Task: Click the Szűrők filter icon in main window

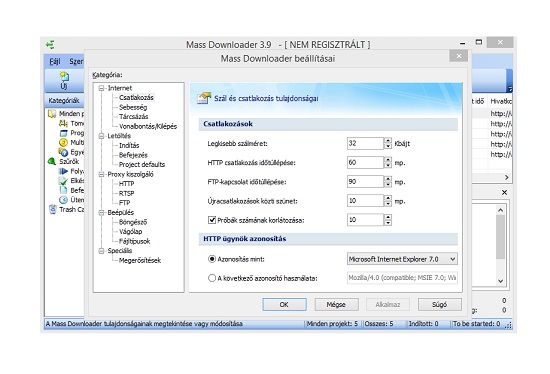Action: click(52, 161)
